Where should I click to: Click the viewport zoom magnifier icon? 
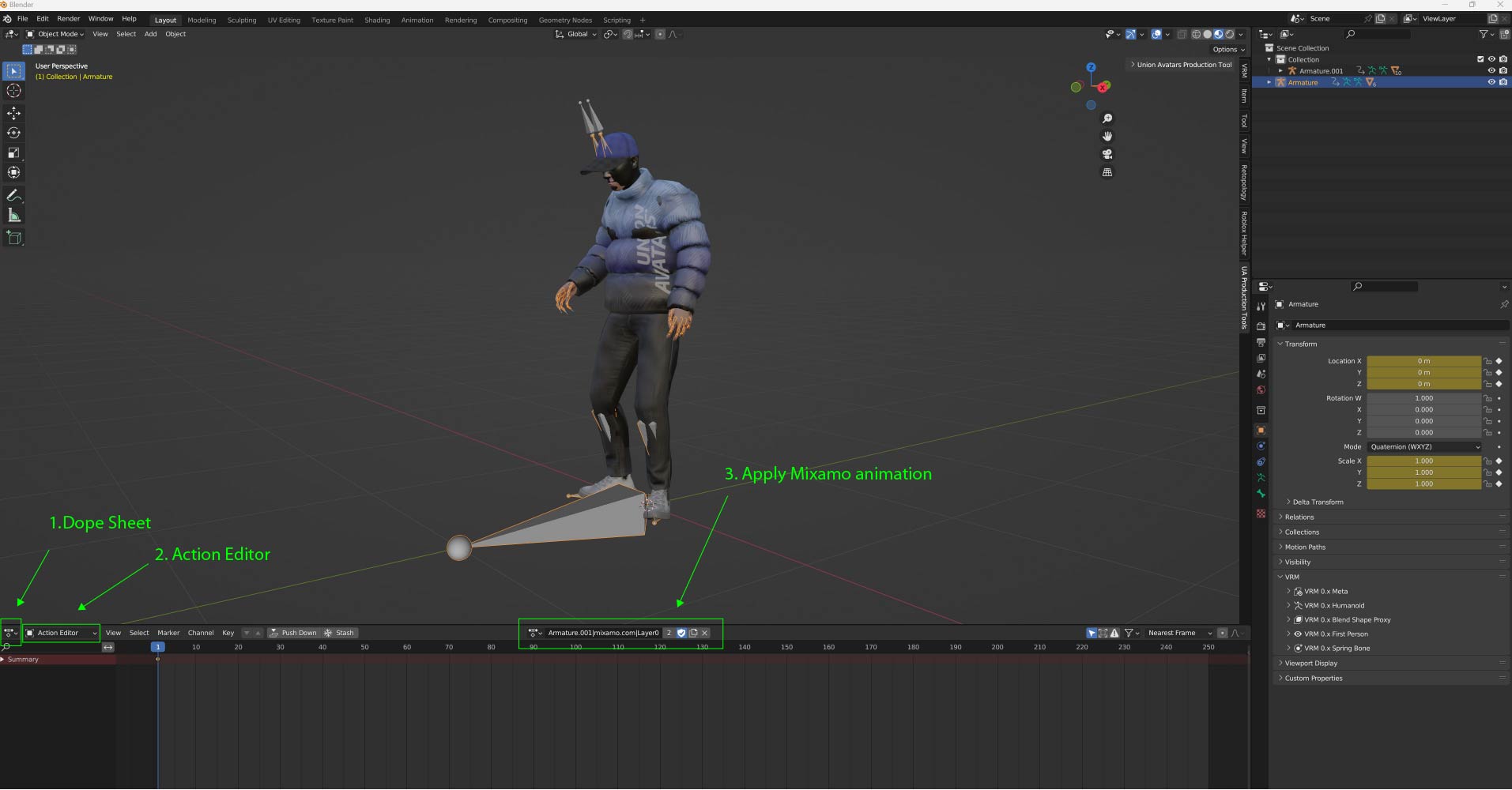coord(1107,118)
